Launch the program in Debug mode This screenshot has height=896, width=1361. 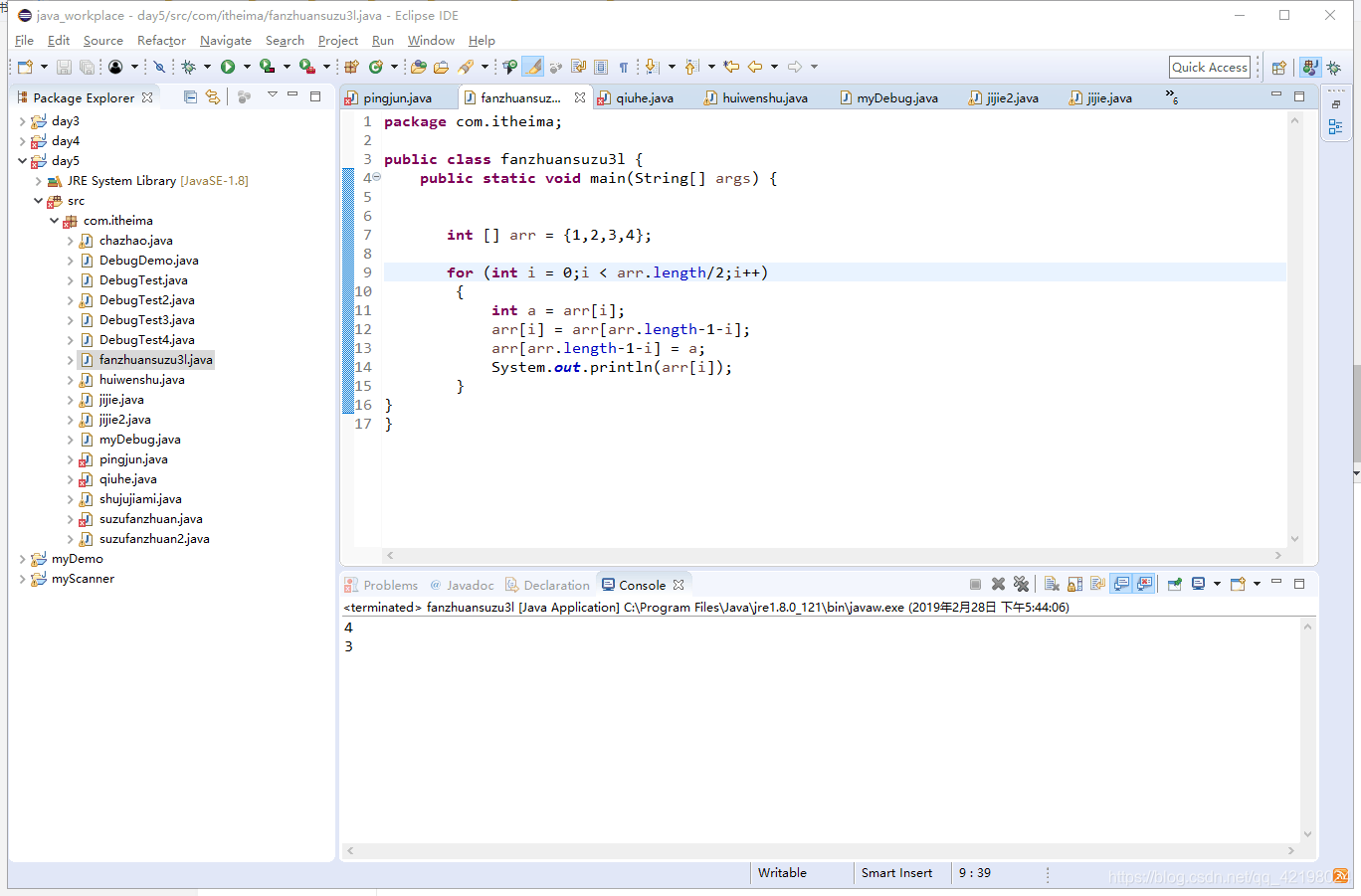coord(189,67)
